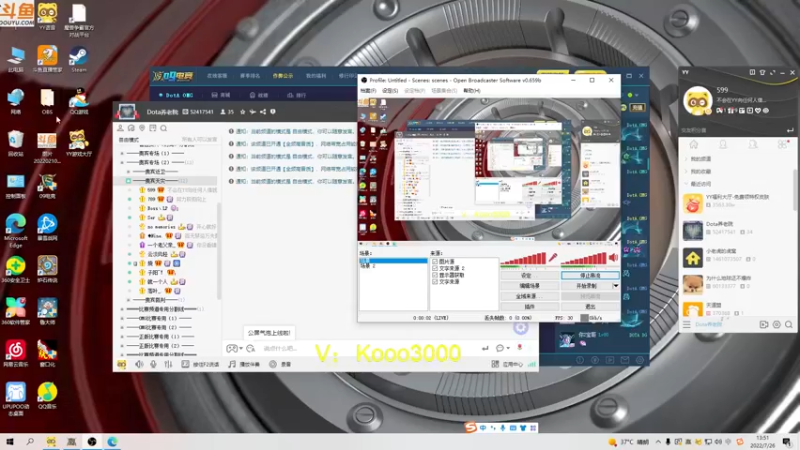
Task: Expand 贵宾专场 (2) channel group
Action: [122, 162]
